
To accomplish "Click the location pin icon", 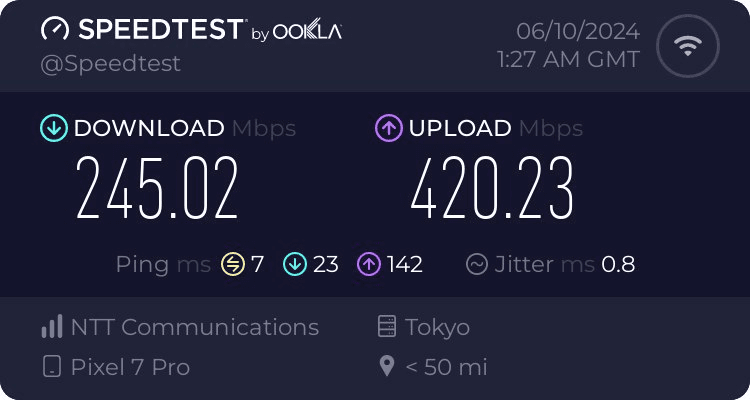I will pyautogui.click(x=387, y=367).
